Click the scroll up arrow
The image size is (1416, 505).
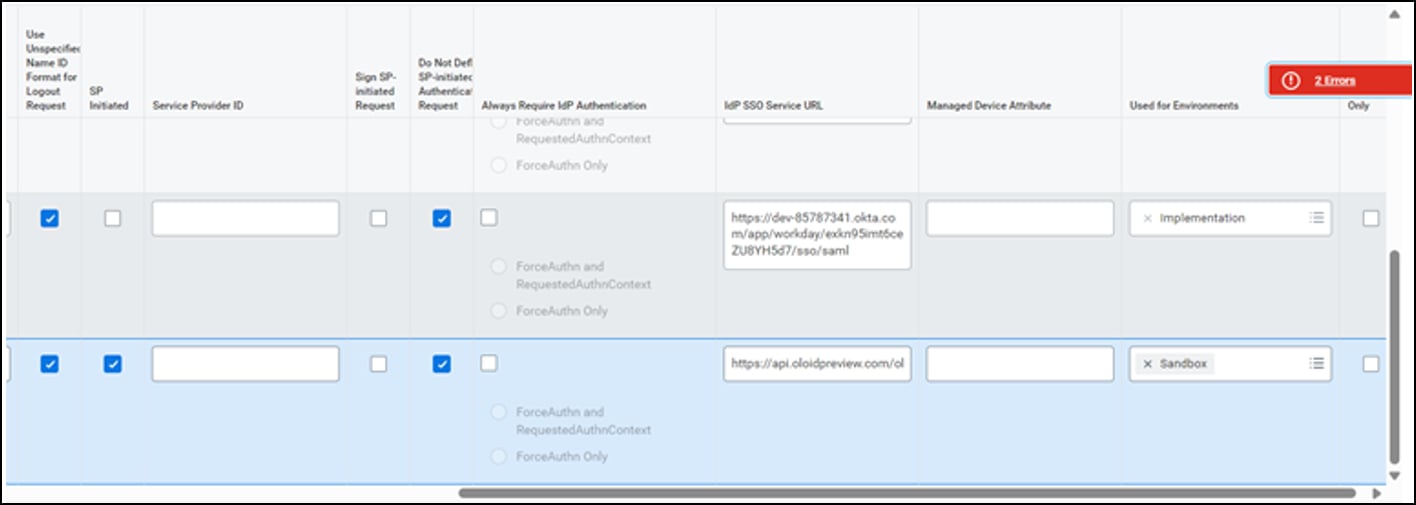click(1394, 14)
